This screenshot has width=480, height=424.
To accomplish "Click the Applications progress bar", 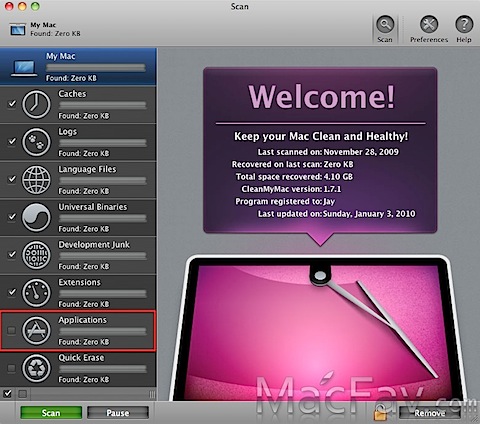I will [103, 331].
